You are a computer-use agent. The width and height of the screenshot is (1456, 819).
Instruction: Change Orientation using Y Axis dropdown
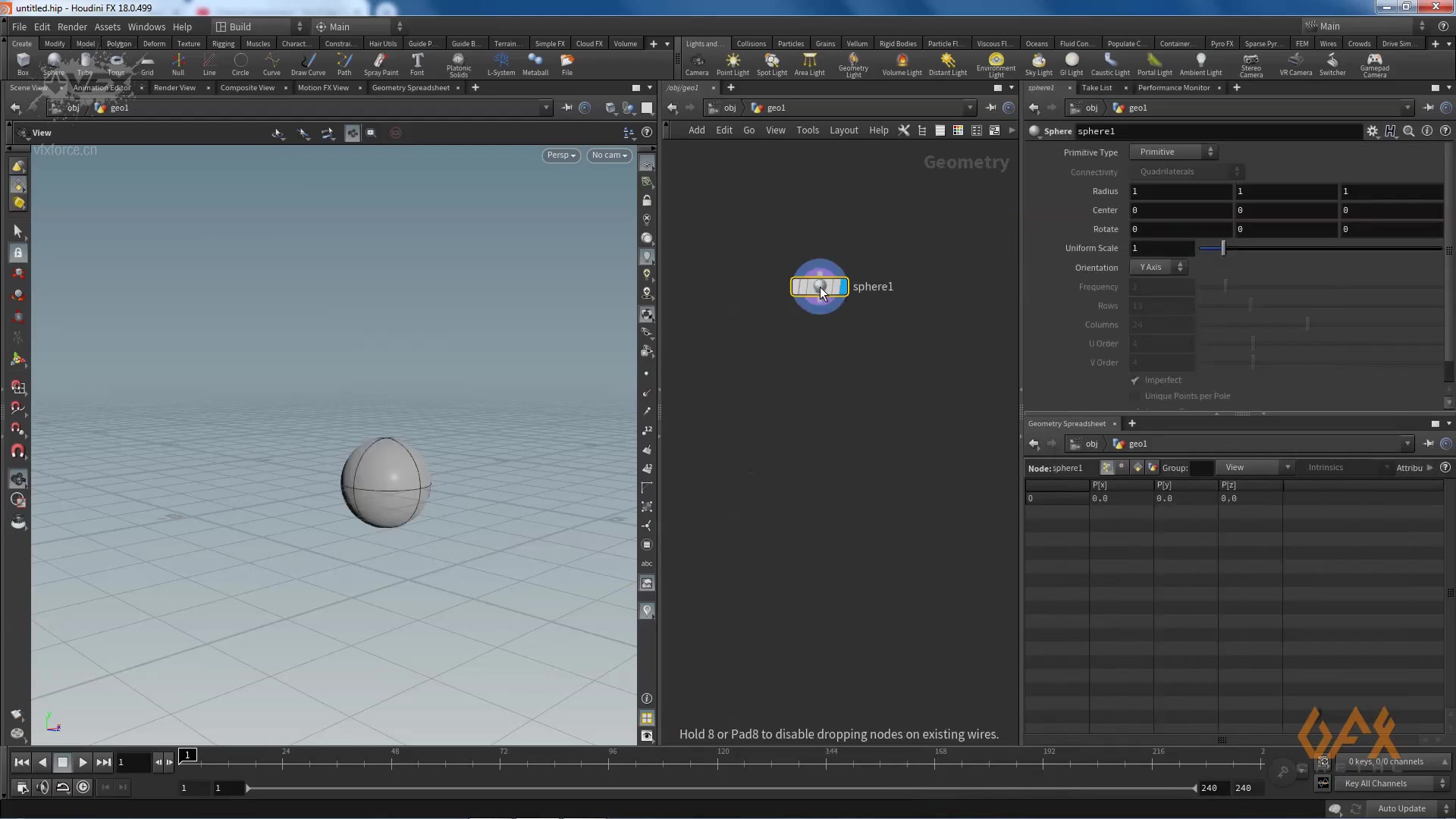[x=1158, y=267]
